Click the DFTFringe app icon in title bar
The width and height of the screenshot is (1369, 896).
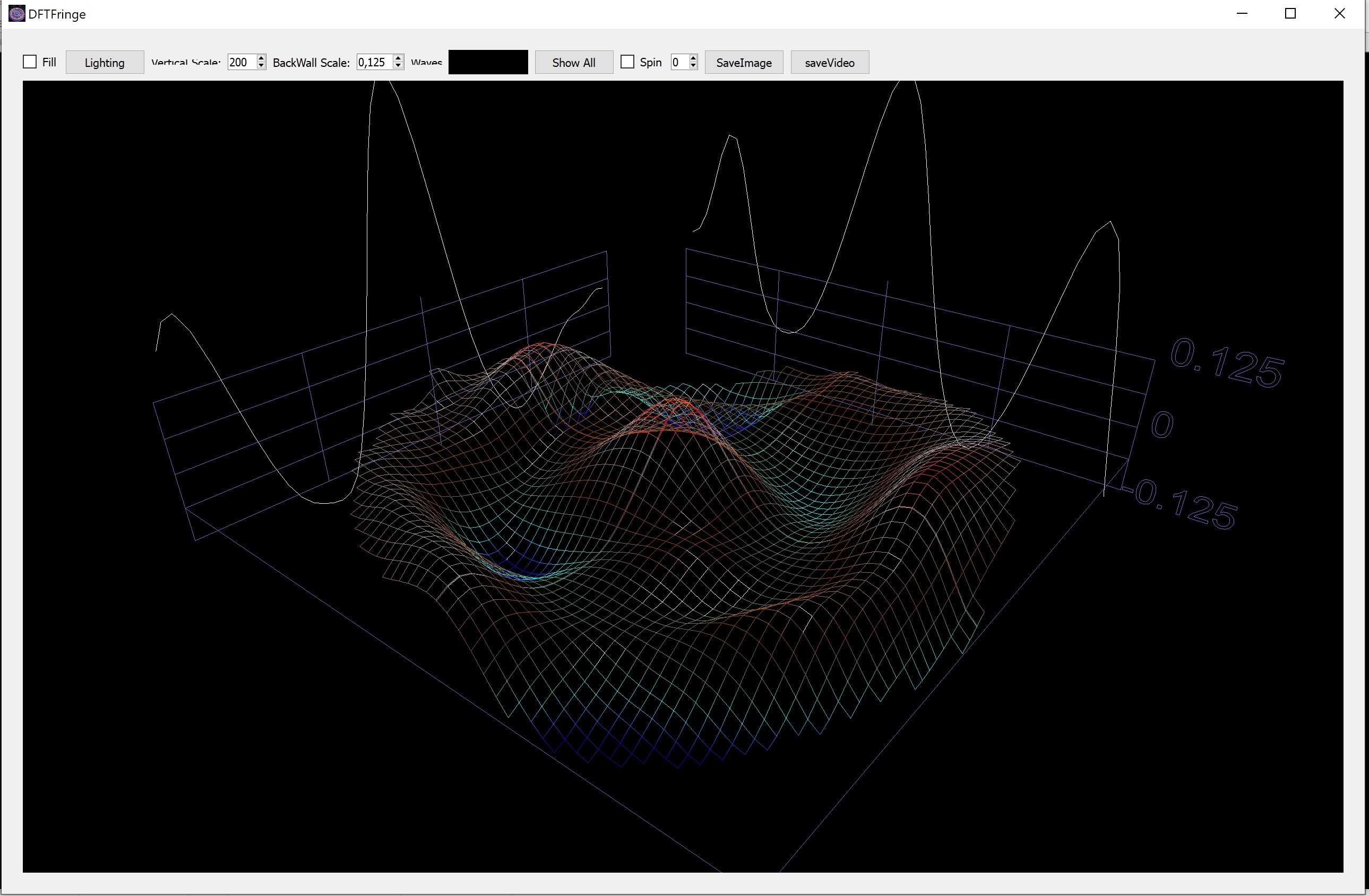pyautogui.click(x=16, y=14)
